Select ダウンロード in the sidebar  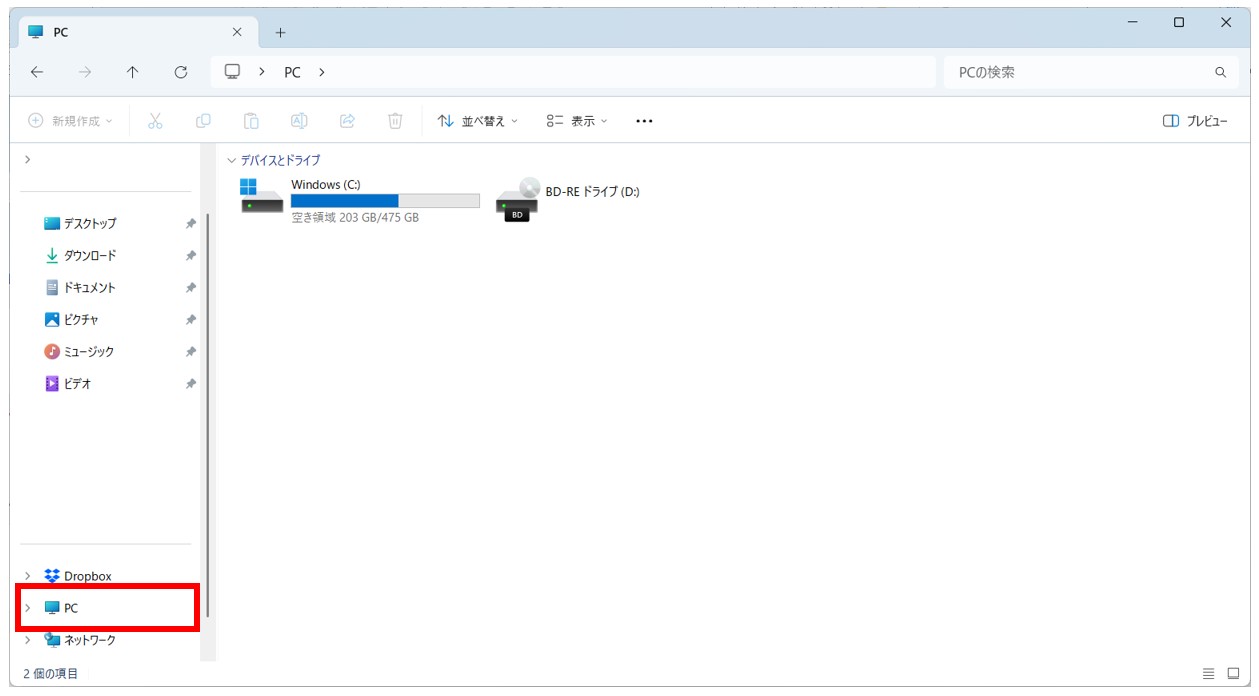(89, 255)
